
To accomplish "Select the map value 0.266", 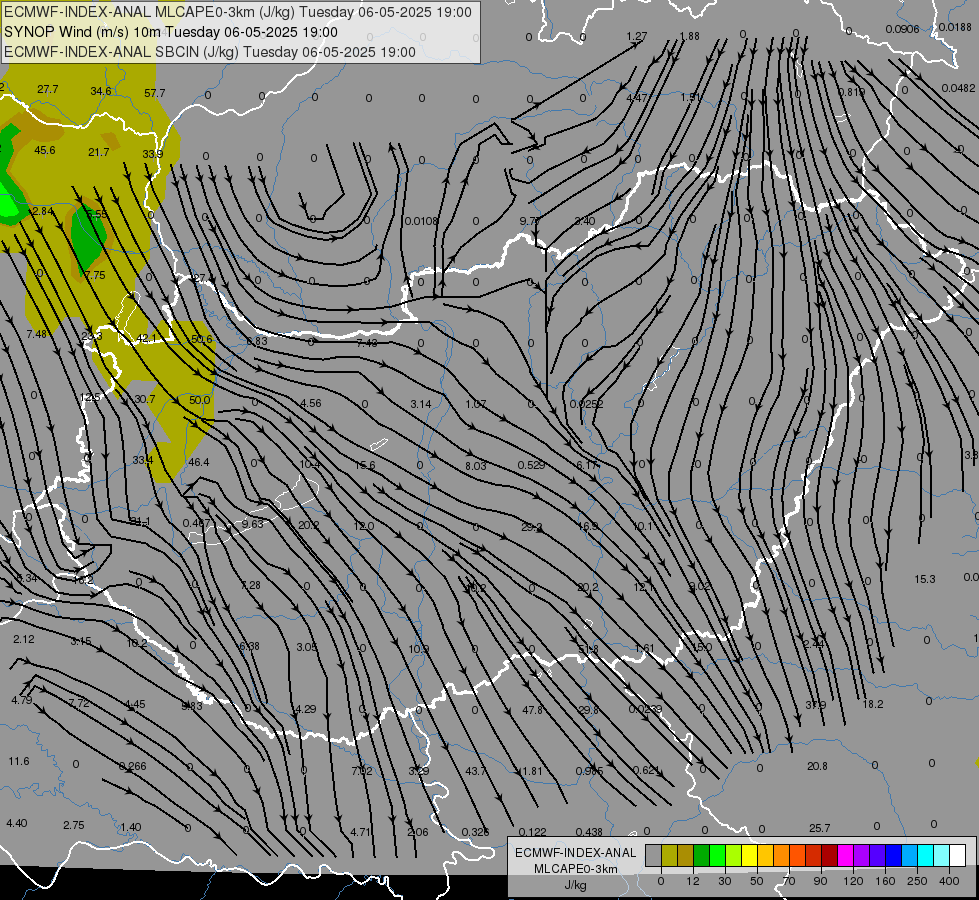I will tap(132, 766).
